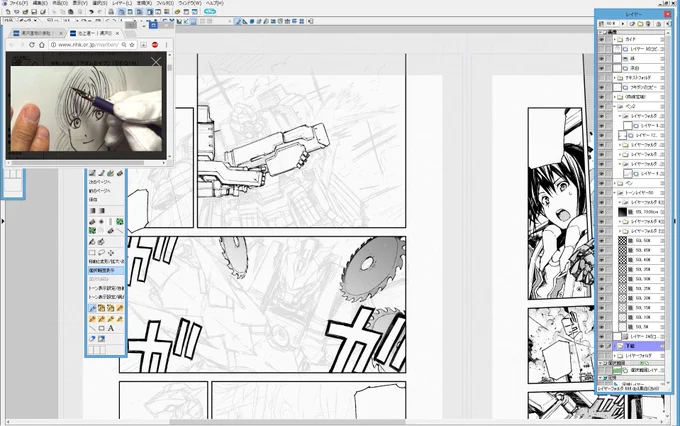Image resolution: width=680 pixels, height=426 pixels.
Task: Open the ウィンドウ(W) menu
Action: point(190,3)
